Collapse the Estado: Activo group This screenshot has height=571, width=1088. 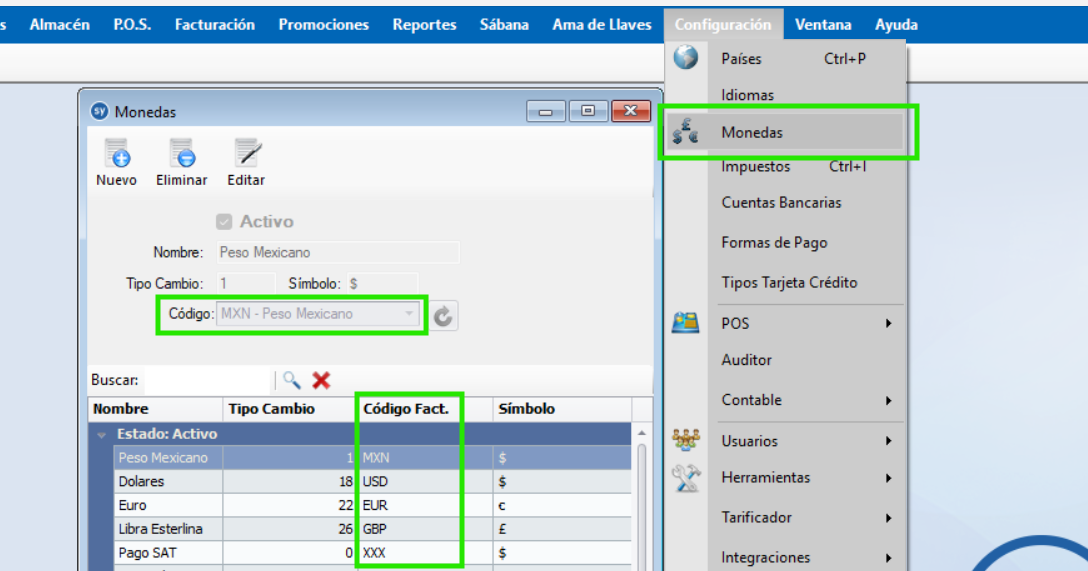point(102,435)
